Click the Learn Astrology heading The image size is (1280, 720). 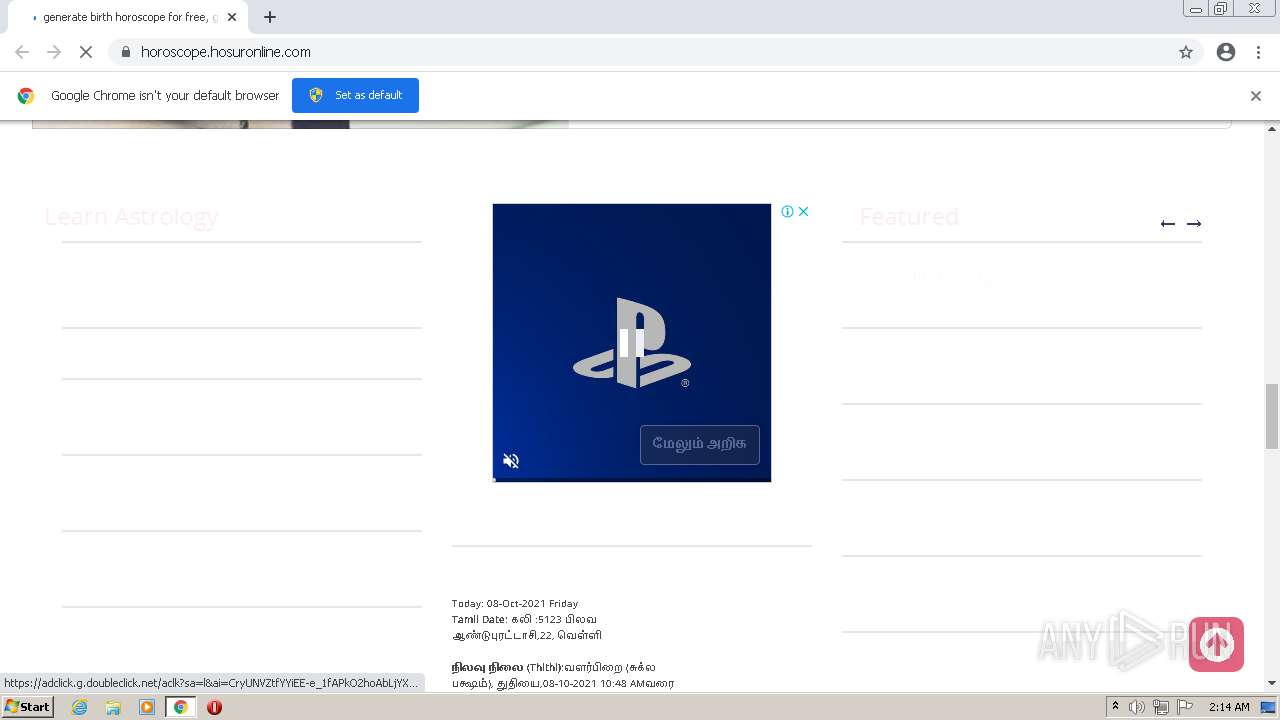pos(132,216)
